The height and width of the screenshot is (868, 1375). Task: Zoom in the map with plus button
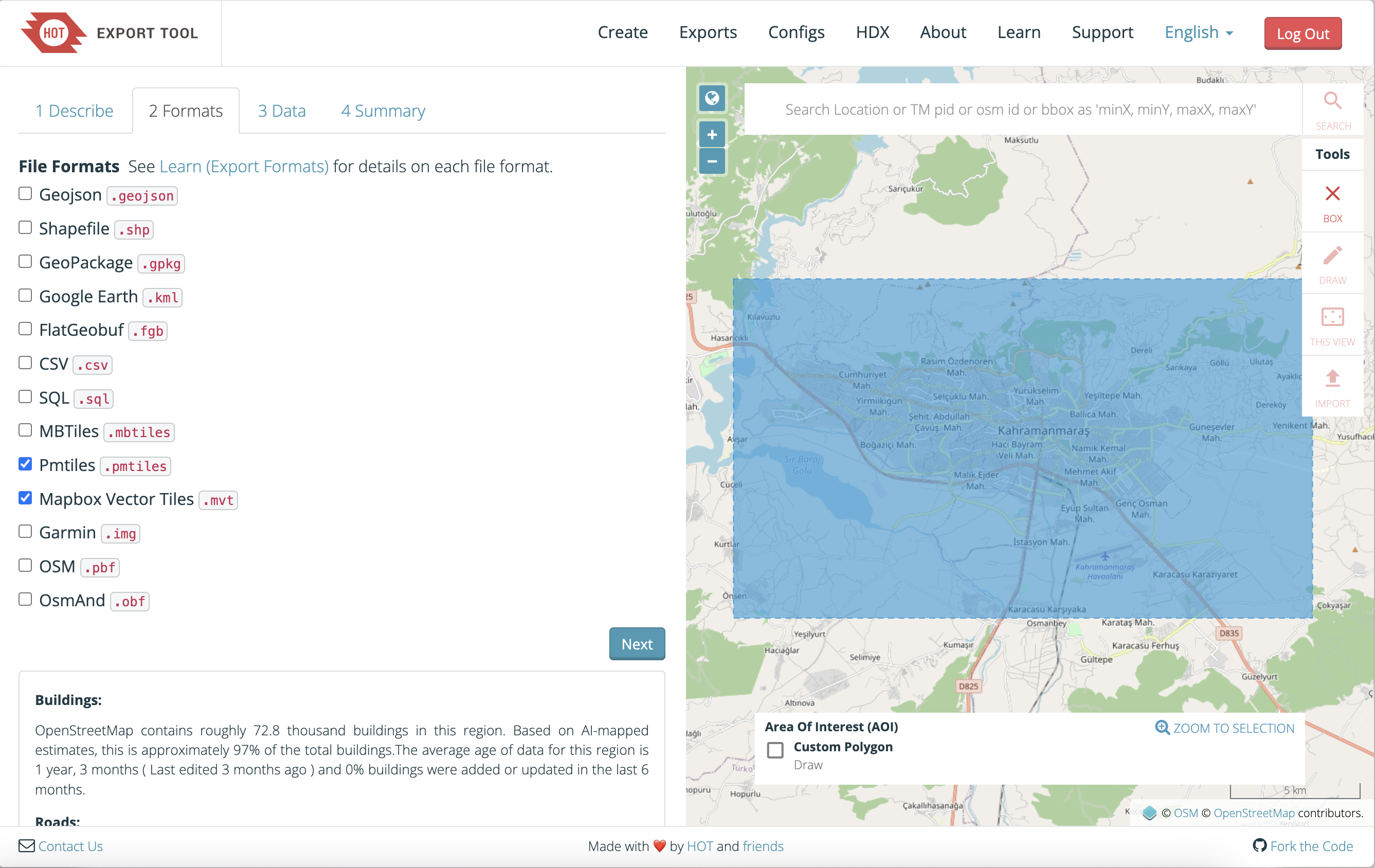coord(712,135)
